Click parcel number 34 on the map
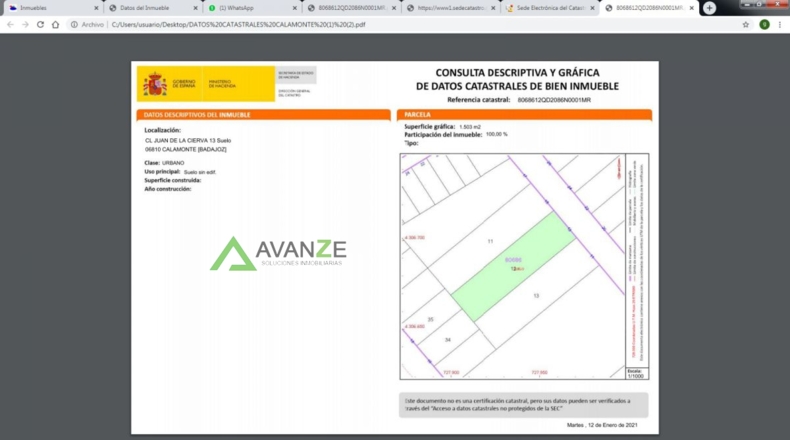This screenshot has width=790, height=440. pos(448,340)
